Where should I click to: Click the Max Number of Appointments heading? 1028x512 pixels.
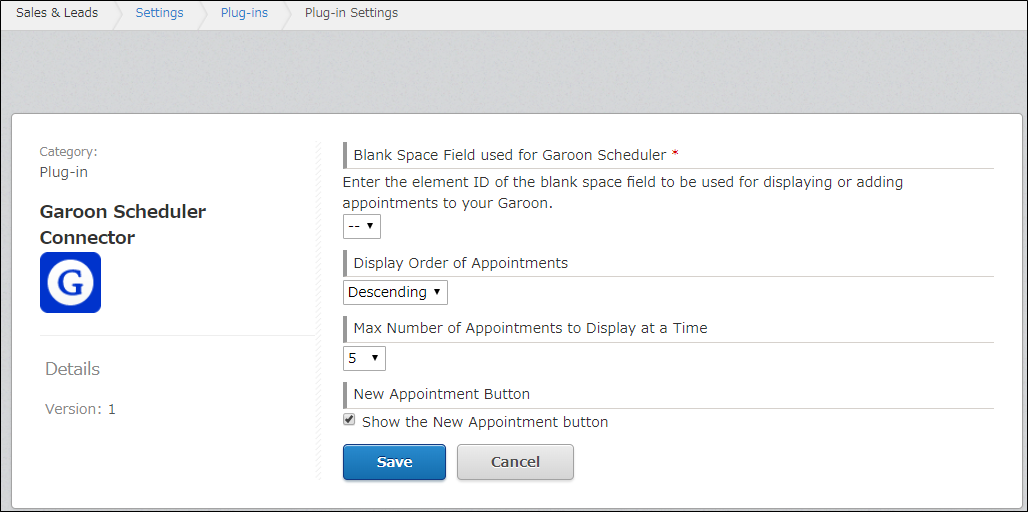[530, 328]
